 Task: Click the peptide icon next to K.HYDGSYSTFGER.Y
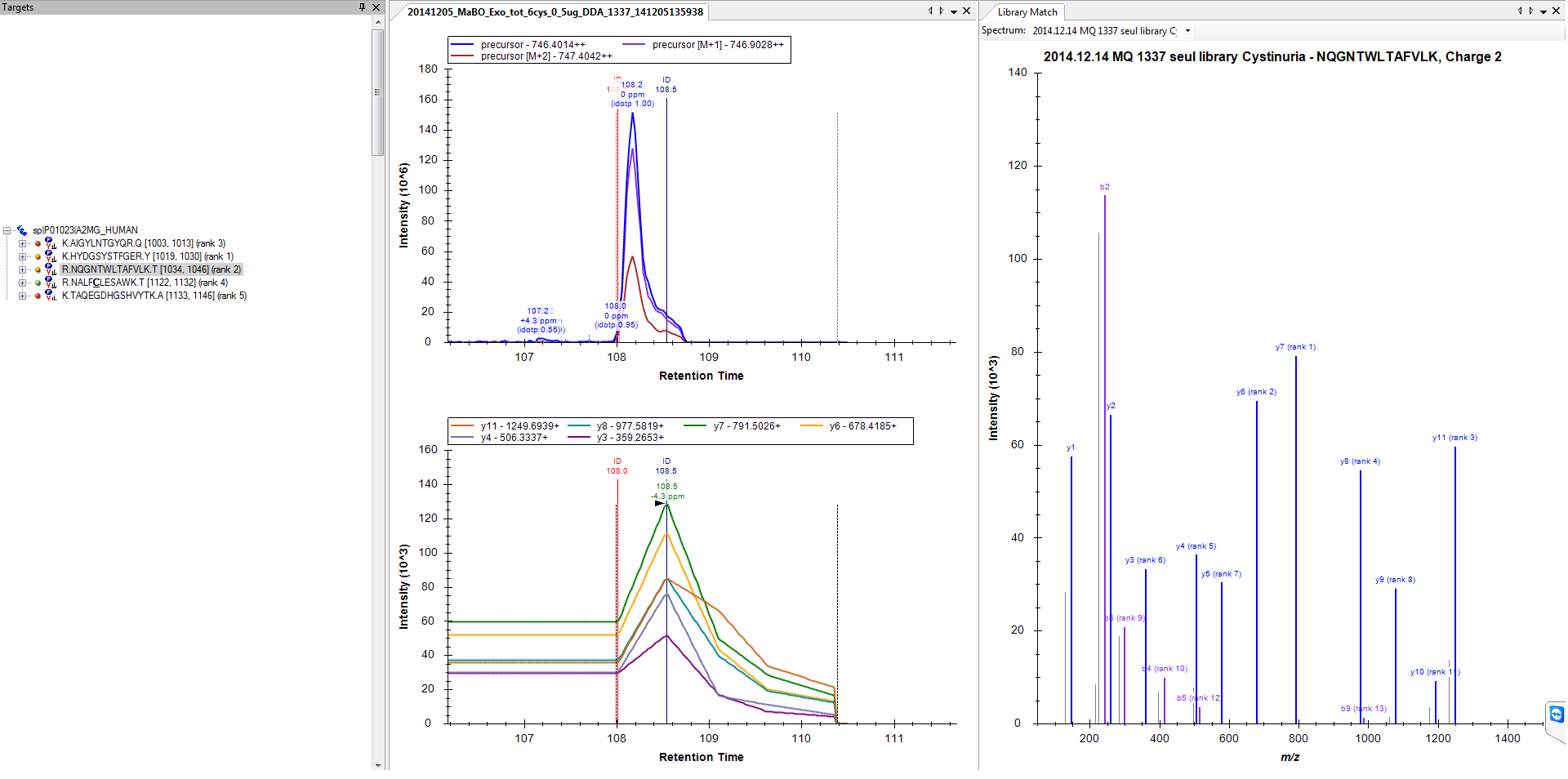(x=51, y=256)
